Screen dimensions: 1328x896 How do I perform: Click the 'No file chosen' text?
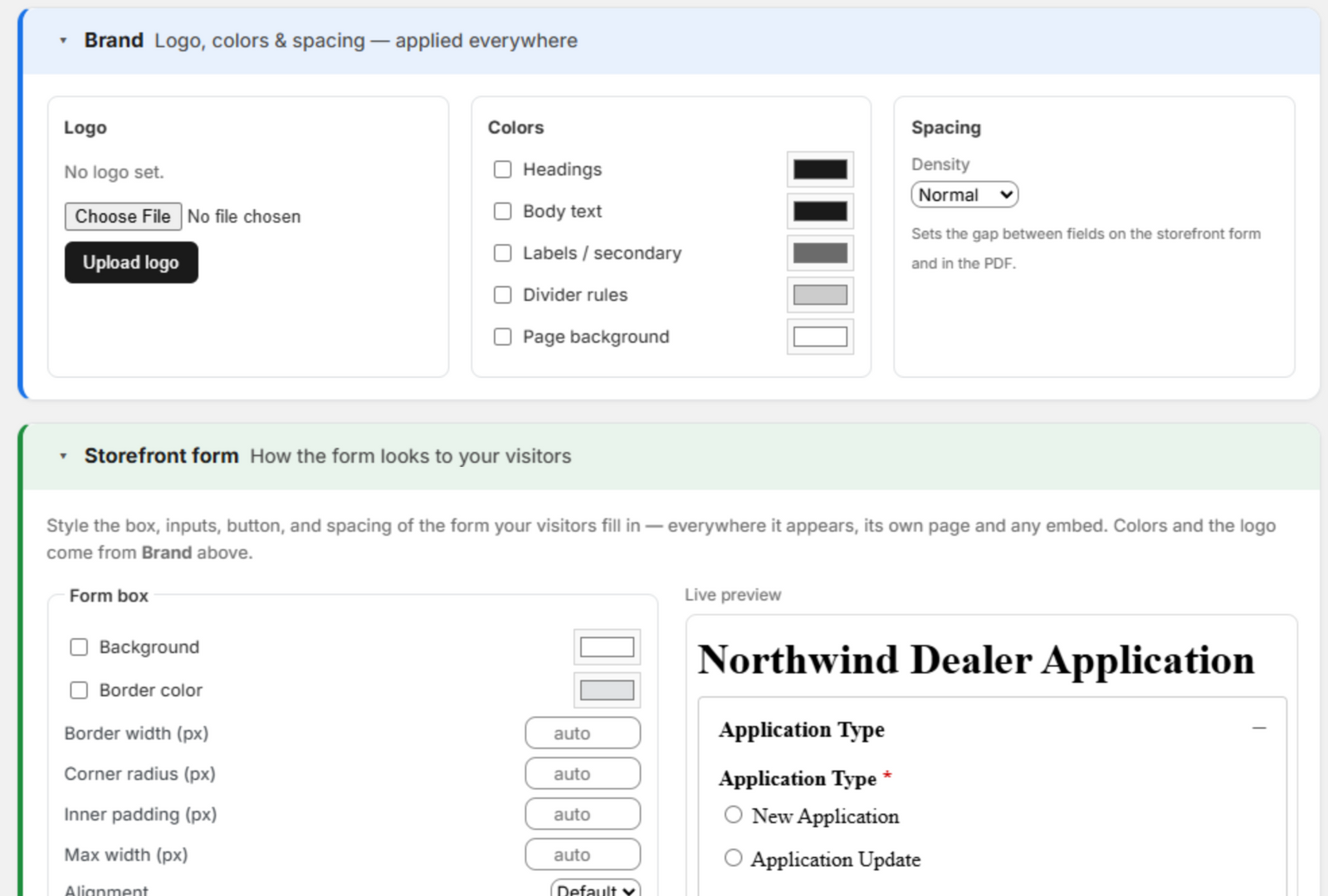point(244,217)
